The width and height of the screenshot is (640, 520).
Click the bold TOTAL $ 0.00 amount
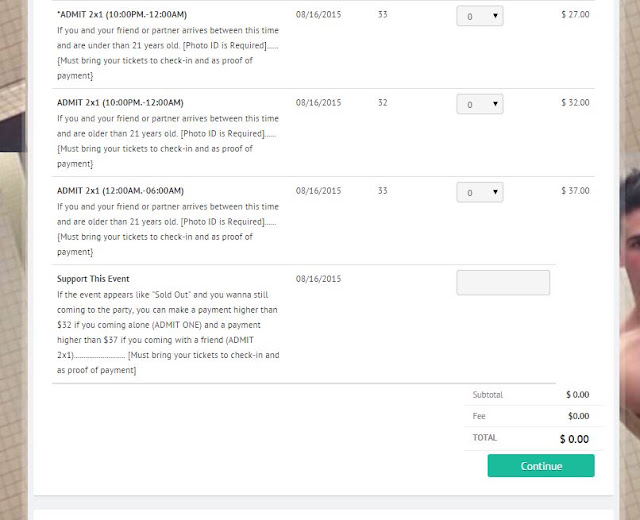574,439
